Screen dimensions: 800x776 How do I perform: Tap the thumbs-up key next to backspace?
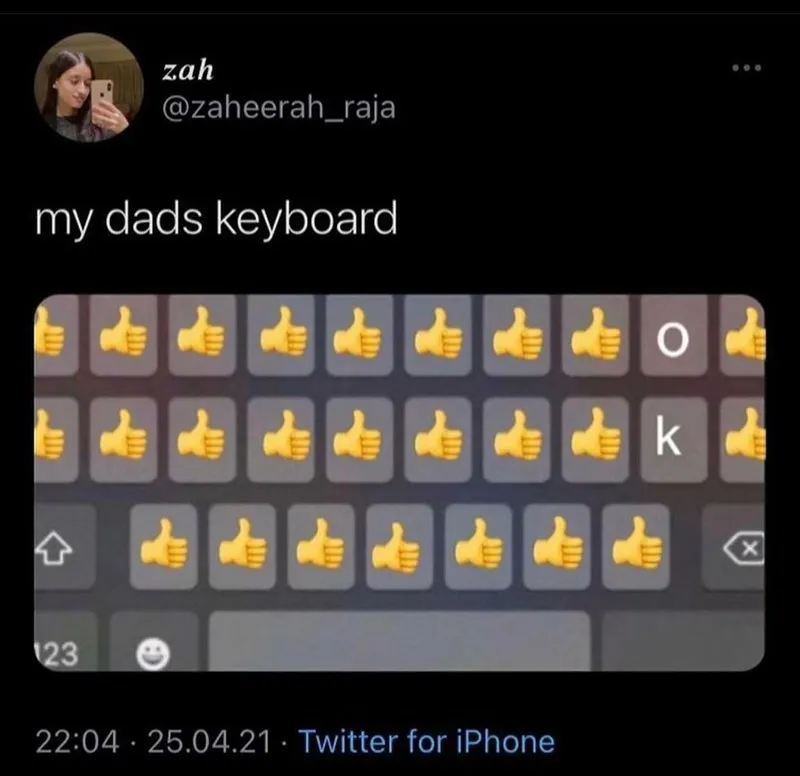tap(636, 546)
